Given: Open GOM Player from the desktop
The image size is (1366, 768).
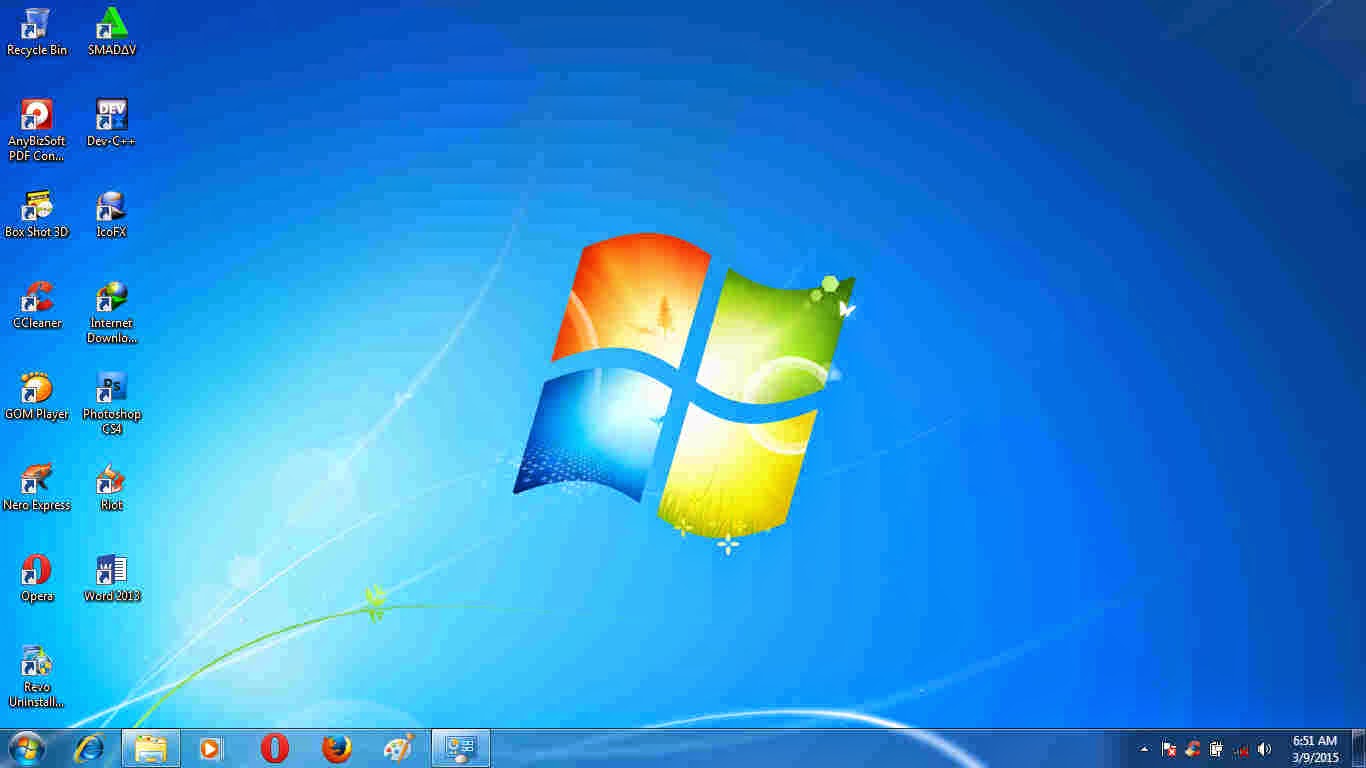Looking at the screenshot, I should 37,390.
